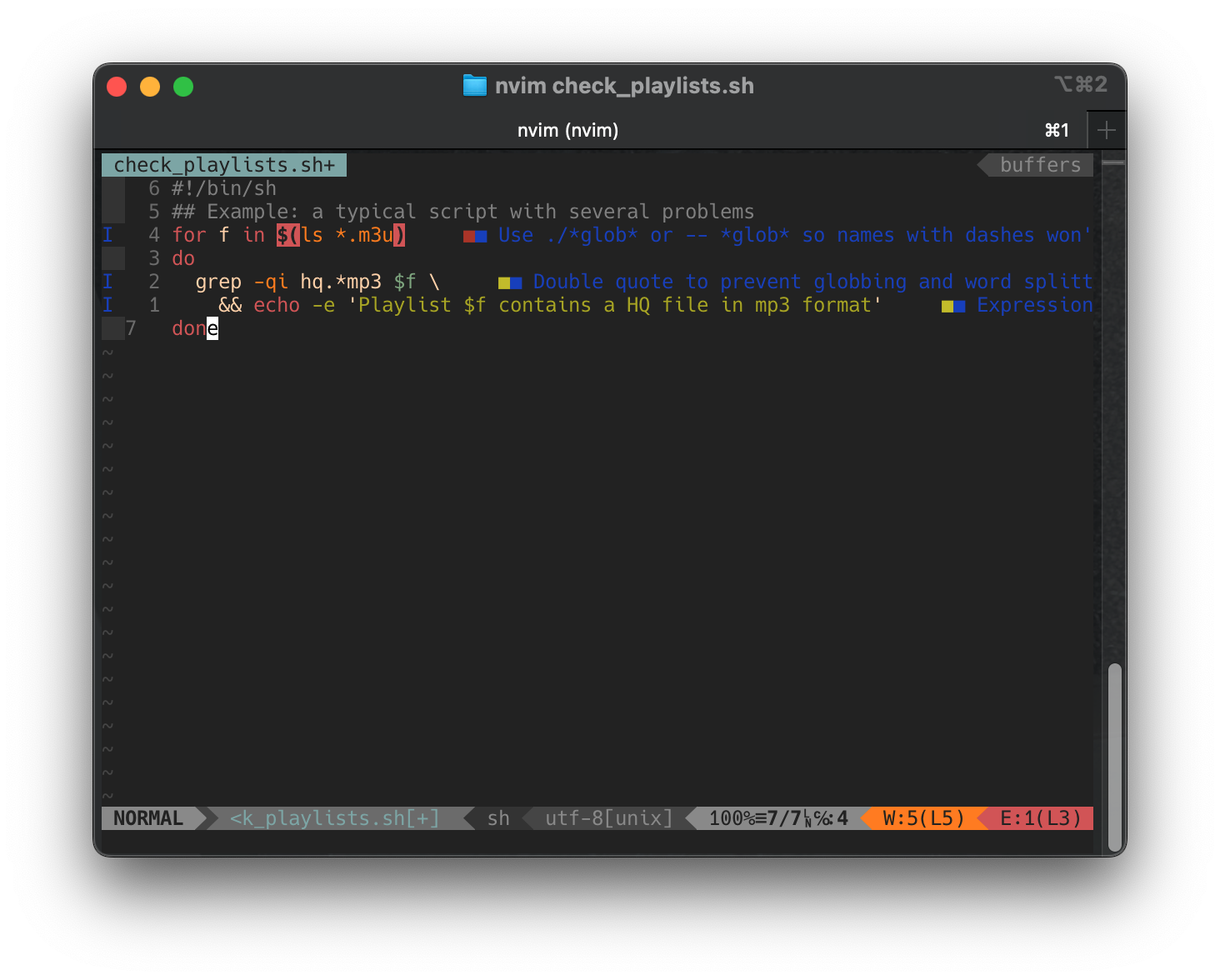This screenshot has height=980, width=1220.
Task: Click the info sign on the for loop line
Action: (108, 235)
